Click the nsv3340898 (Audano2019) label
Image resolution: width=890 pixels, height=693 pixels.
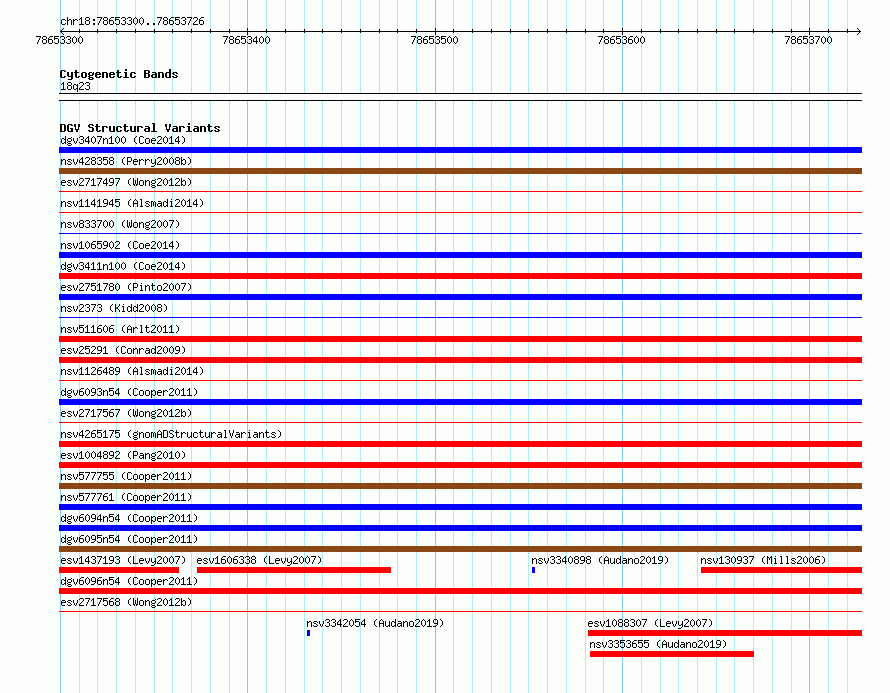[600, 560]
